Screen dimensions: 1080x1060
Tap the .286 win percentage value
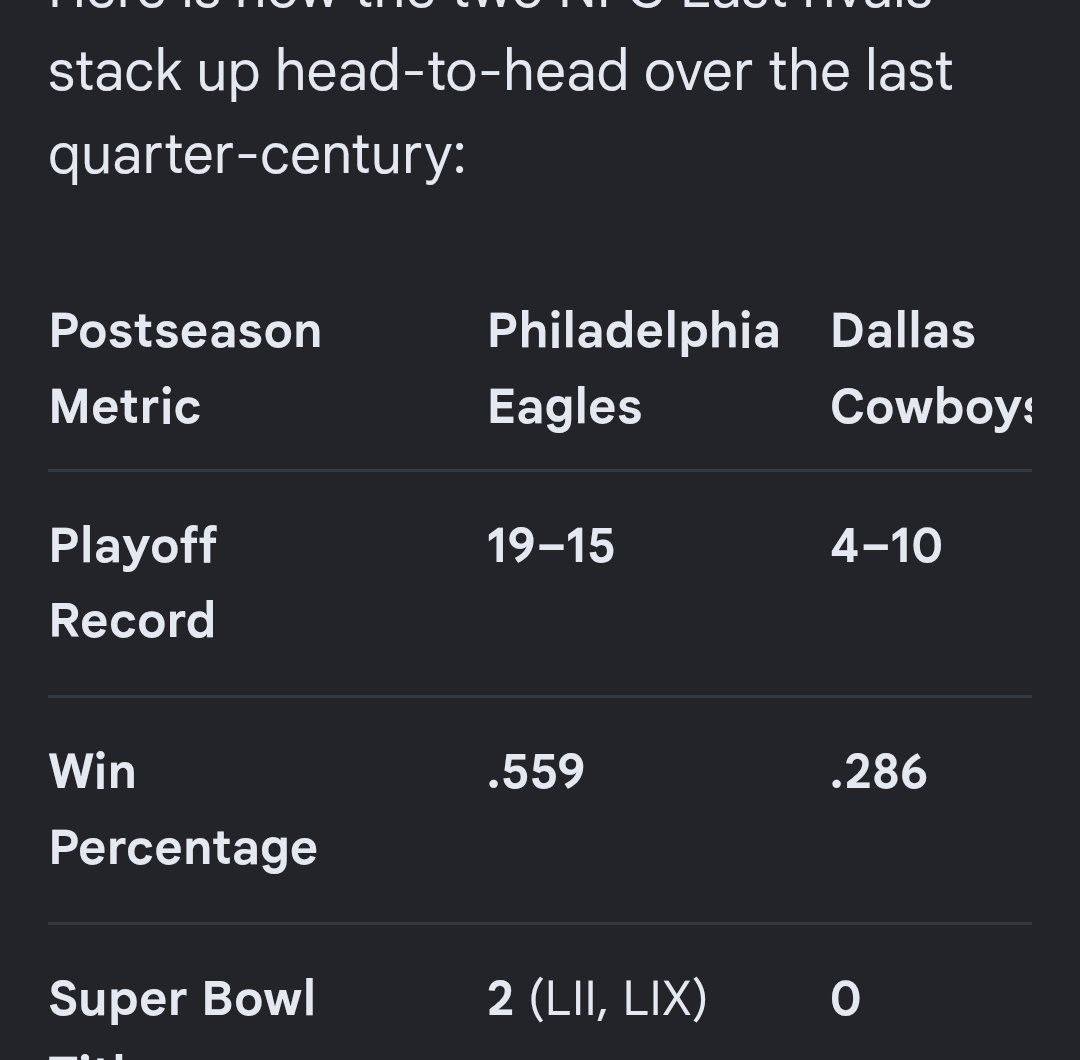(x=879, y=771)
